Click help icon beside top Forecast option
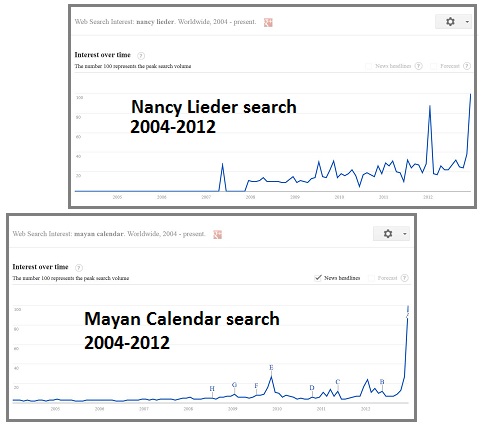This screenshot has height=426, width=483. coord(467,66)
